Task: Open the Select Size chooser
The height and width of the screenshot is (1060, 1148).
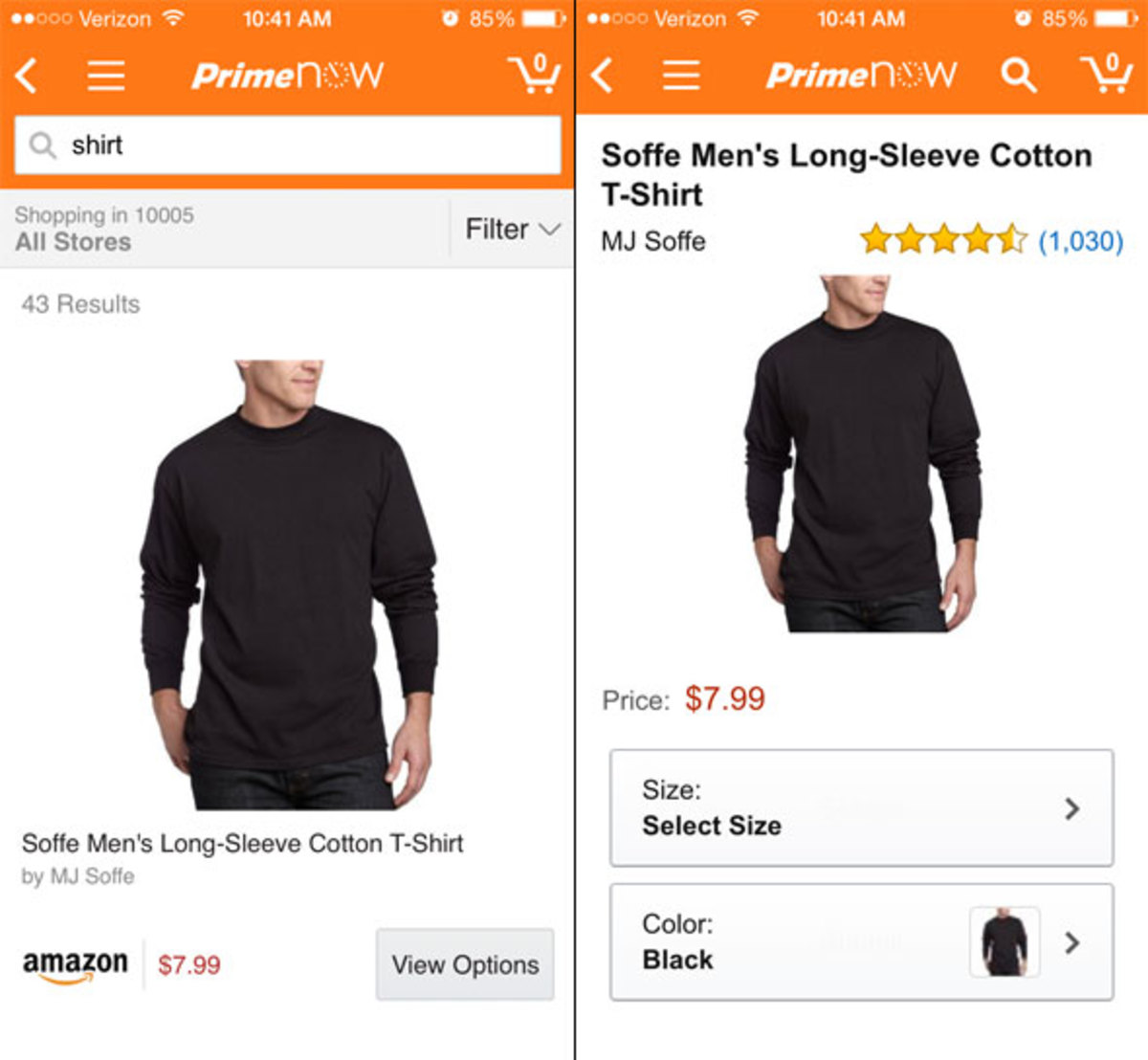Action: point(861,808)
